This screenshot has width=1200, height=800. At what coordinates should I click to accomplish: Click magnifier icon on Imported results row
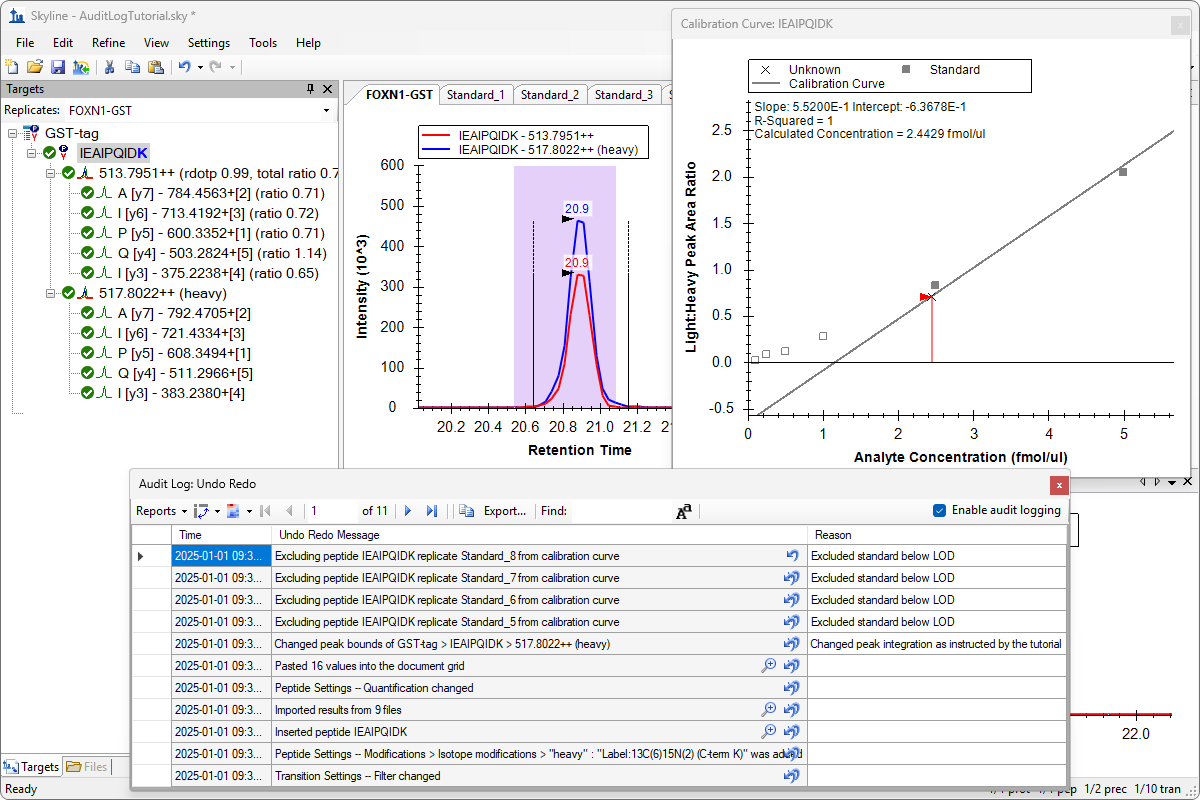click(769, 709)
